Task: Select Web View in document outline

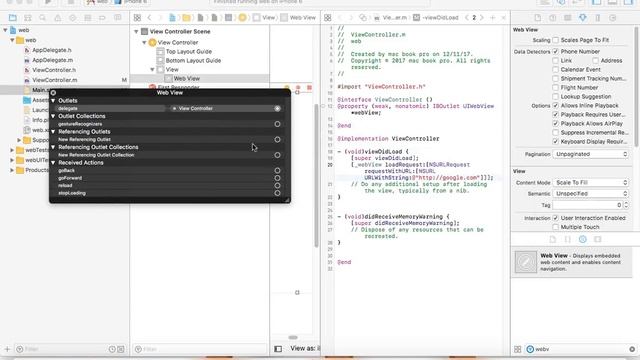Action: tap(187, 78)
